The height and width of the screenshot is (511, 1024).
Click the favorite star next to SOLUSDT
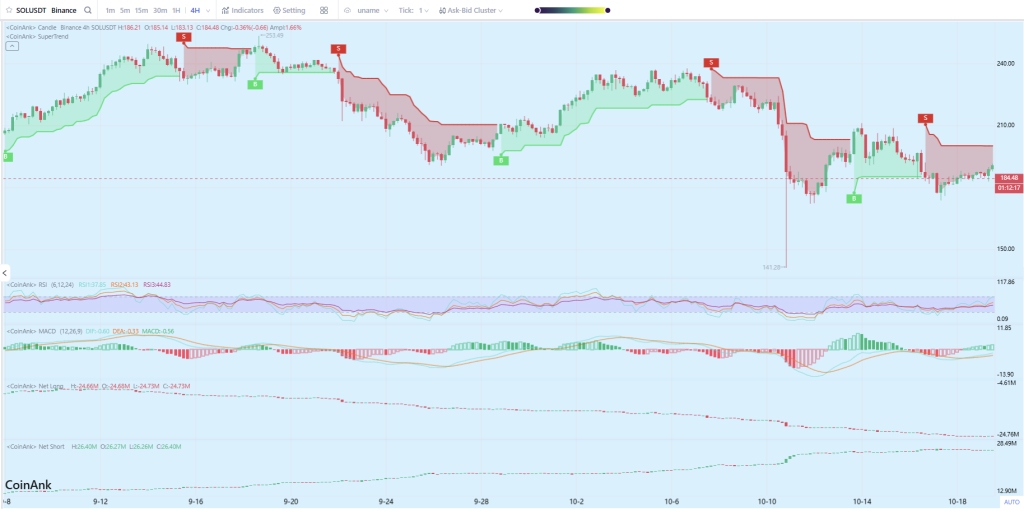(x=9, y=10)
